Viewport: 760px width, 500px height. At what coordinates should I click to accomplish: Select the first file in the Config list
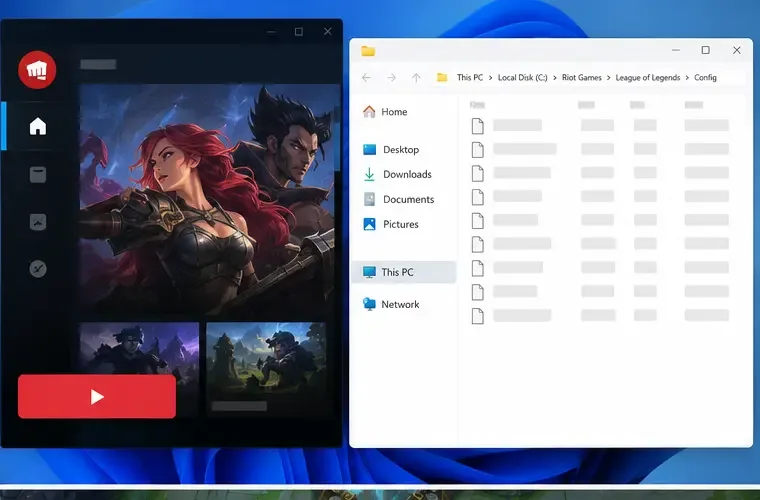coord(600,125)
